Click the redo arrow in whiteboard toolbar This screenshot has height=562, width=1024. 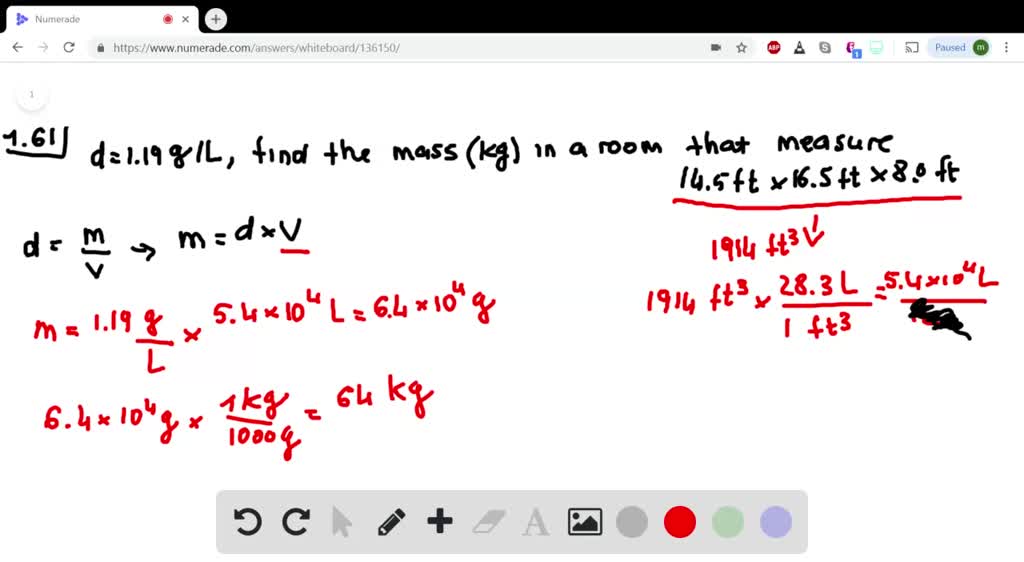296,522
